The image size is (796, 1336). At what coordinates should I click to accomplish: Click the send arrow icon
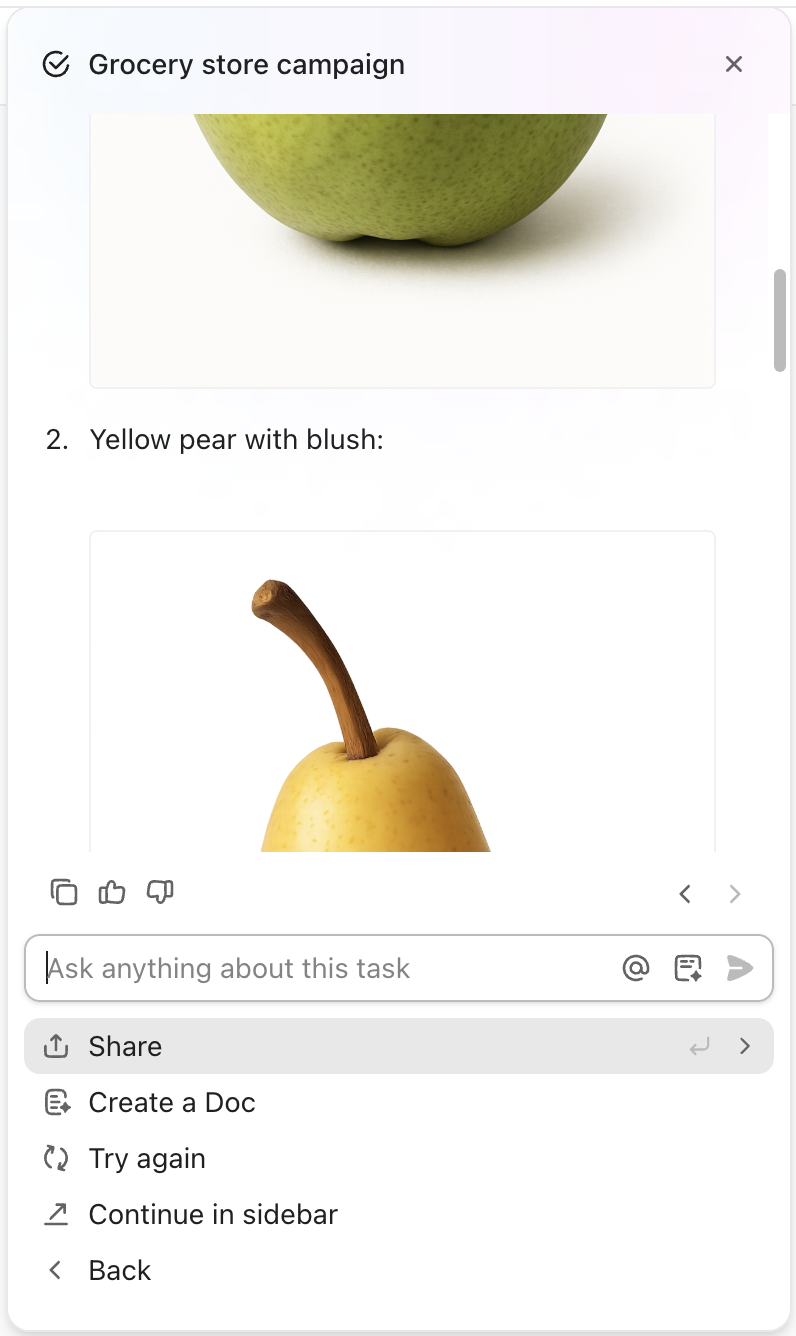click(740, 968)
